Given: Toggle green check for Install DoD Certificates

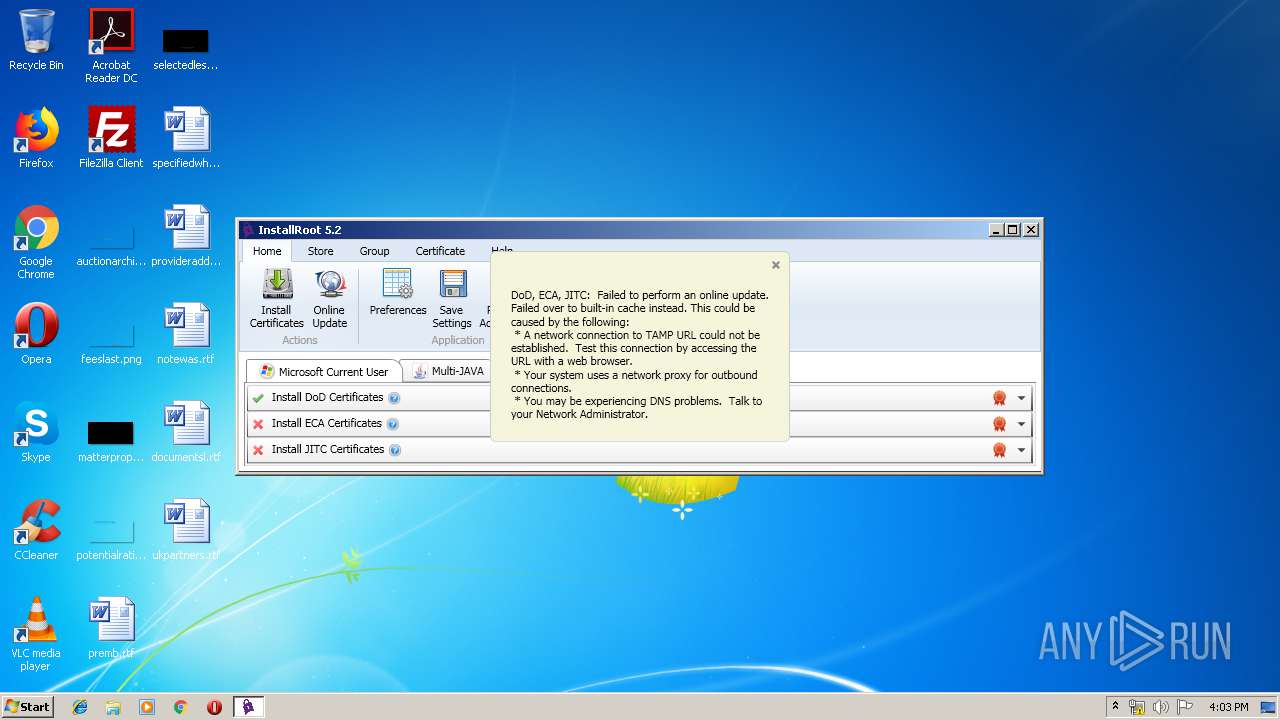Looking at the screenshot, I should [259, 398].
